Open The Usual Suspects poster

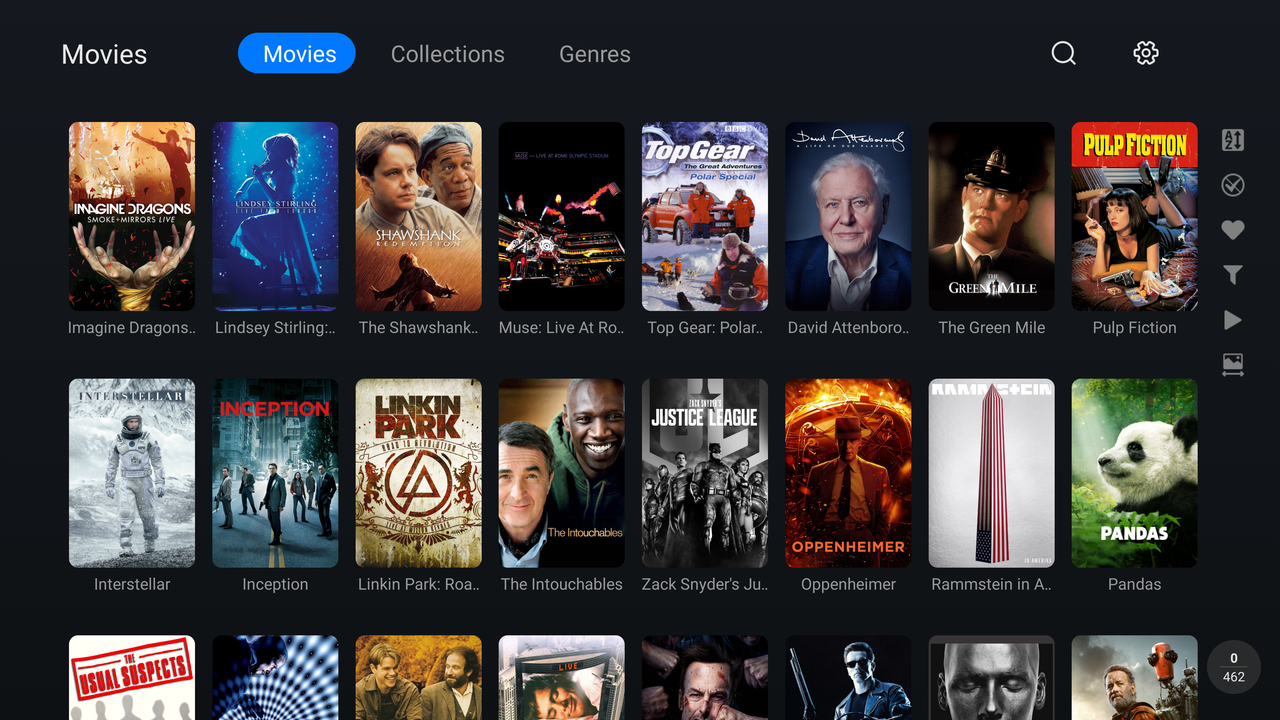(x=132, y=678)
